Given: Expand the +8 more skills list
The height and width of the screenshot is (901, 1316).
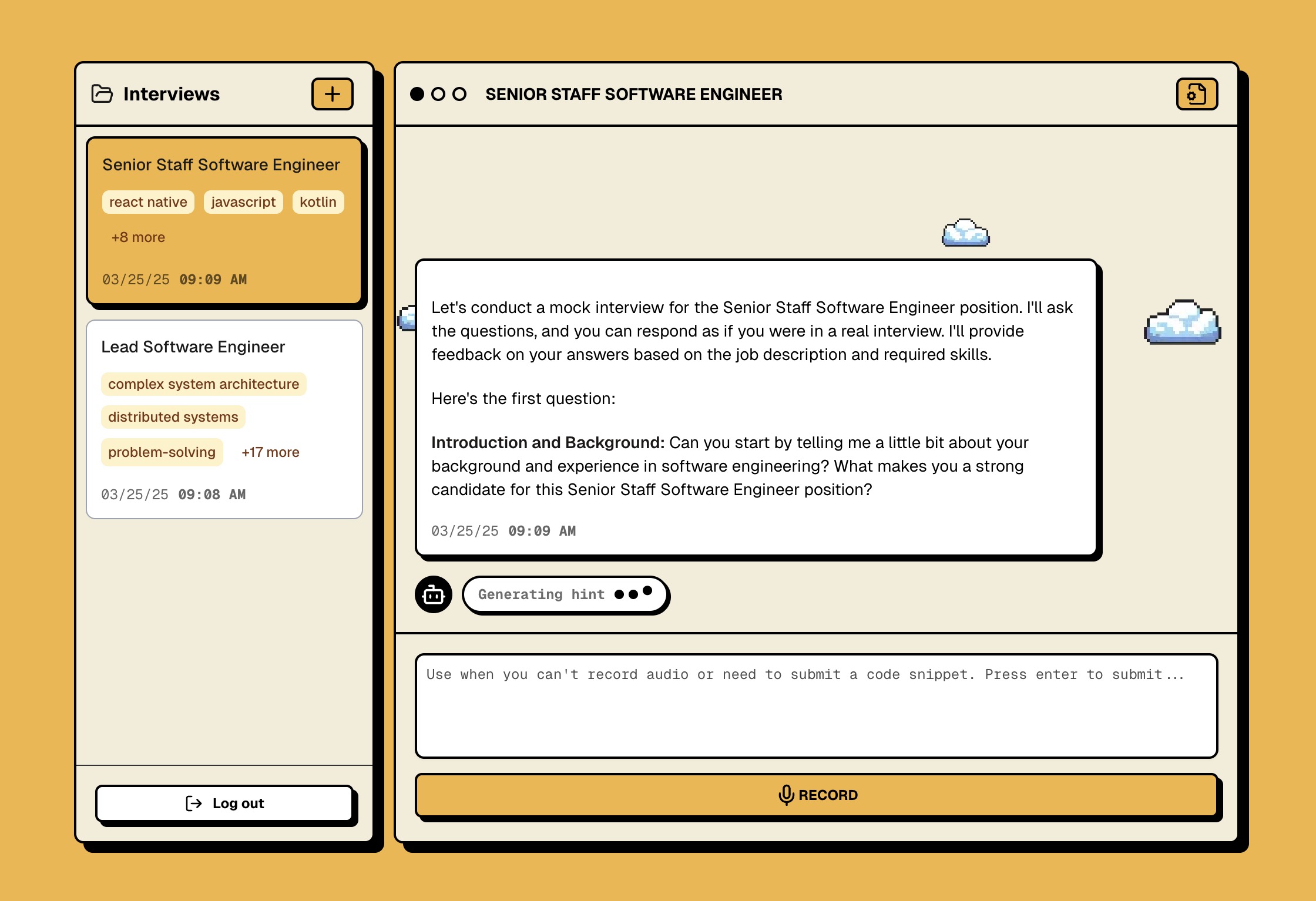Looking at the screenshot, I should 137,237.
